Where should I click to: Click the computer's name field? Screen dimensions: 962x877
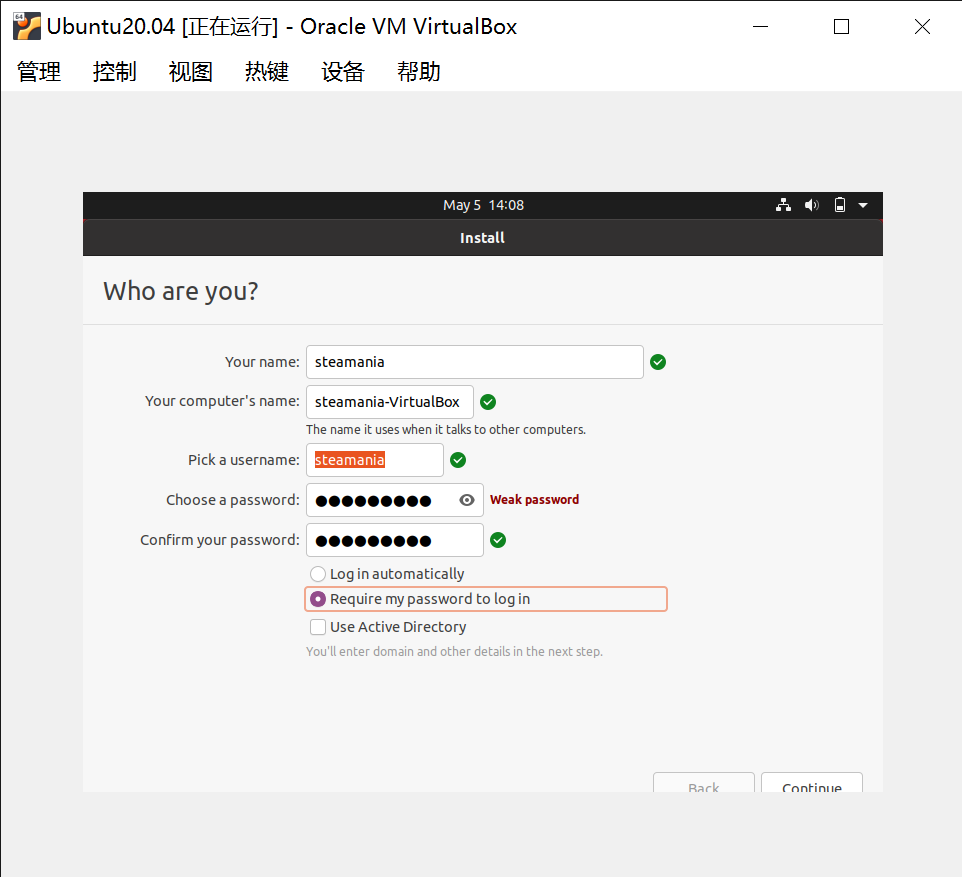pos(390,402)
